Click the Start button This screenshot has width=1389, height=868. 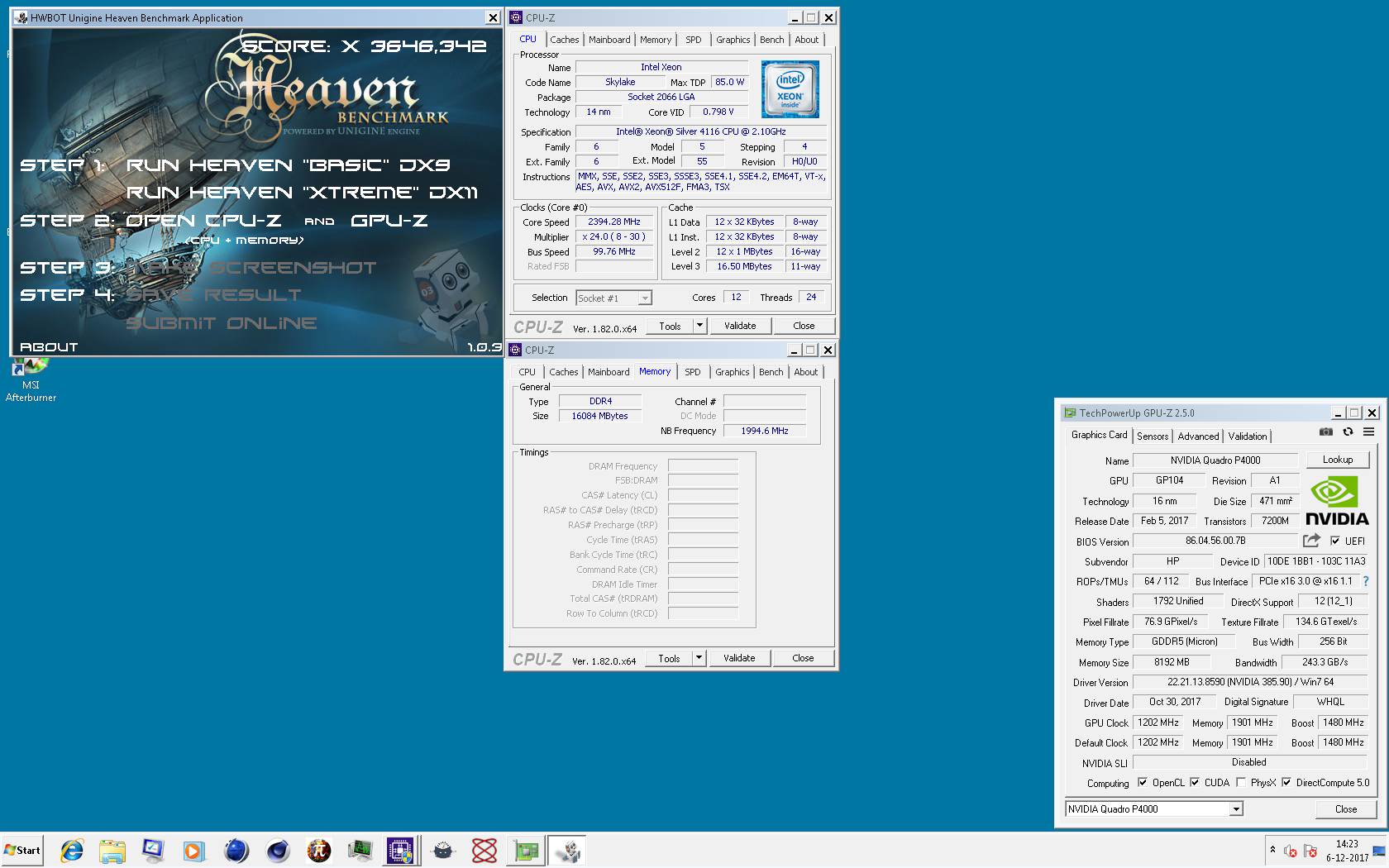click(x=22, y=850)
